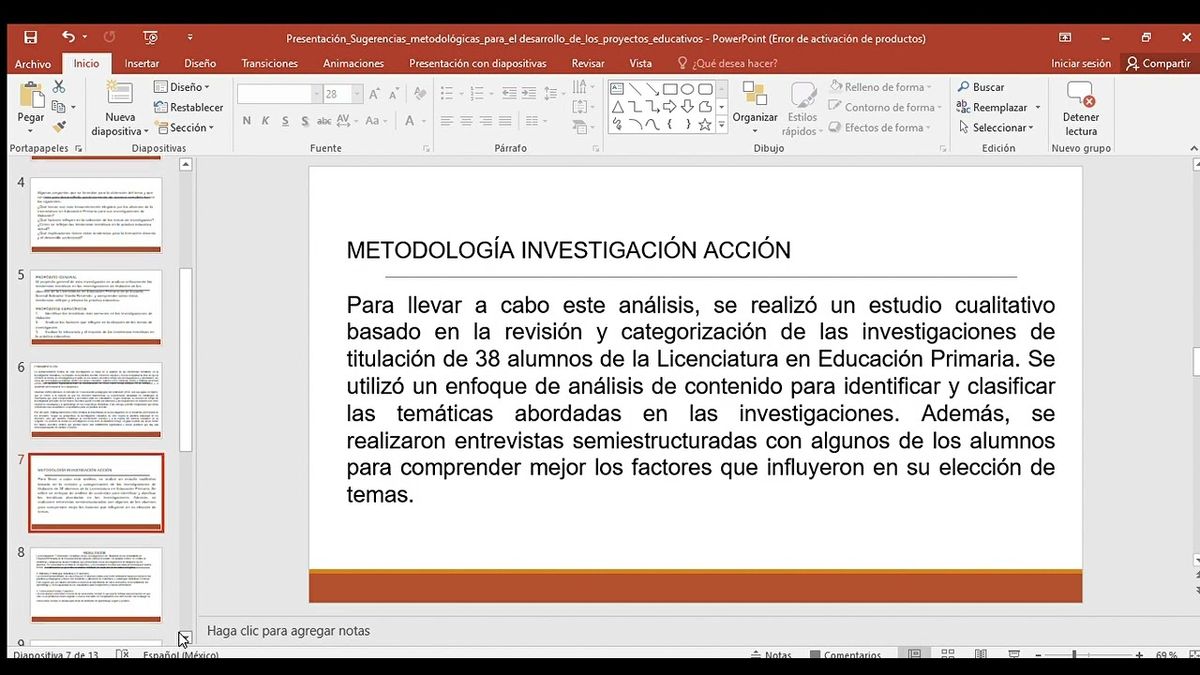Toggle italic K formatting
This screenshot has width=1200, height=675.
coord(266,121)
